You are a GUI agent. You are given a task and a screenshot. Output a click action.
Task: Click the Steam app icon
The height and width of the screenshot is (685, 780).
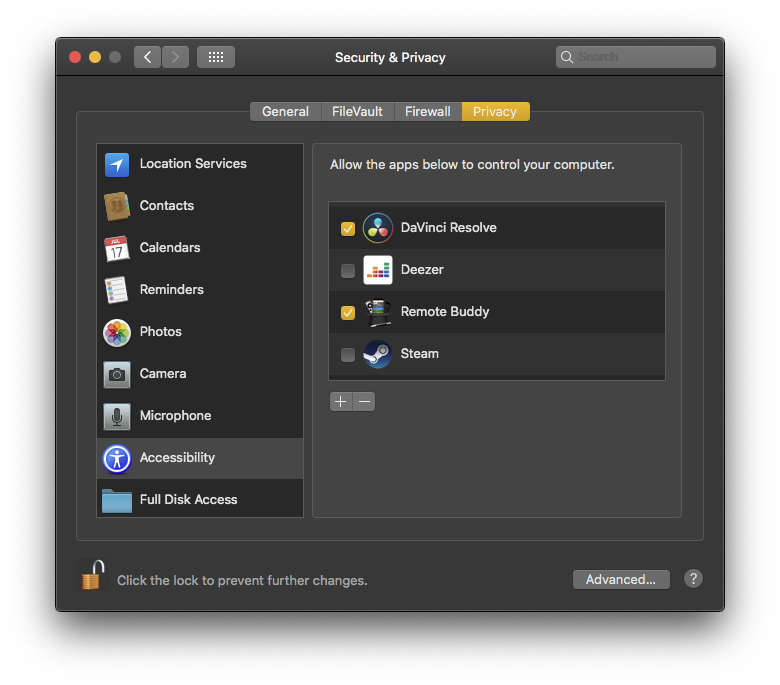(378, 354)
